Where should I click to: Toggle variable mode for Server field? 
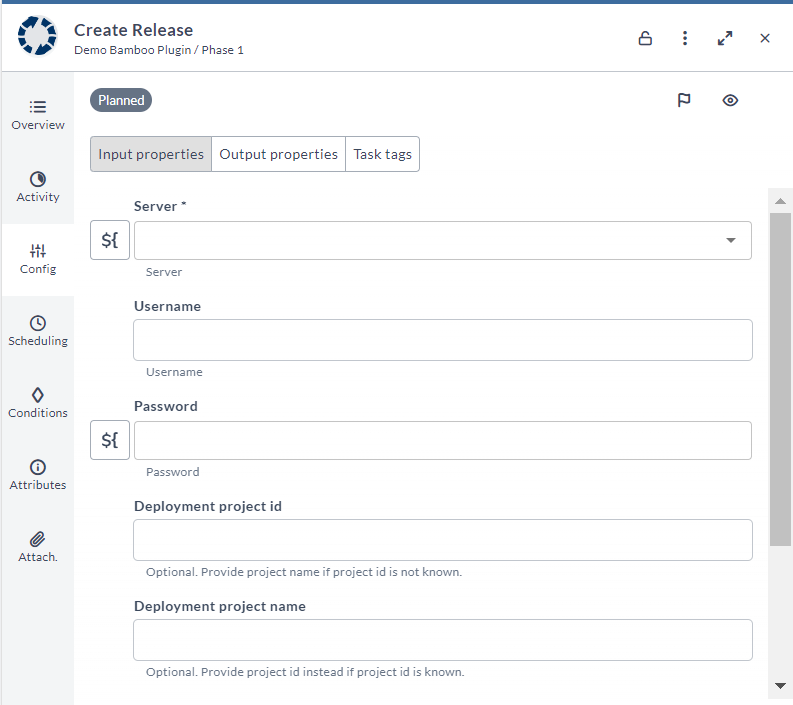110,240
